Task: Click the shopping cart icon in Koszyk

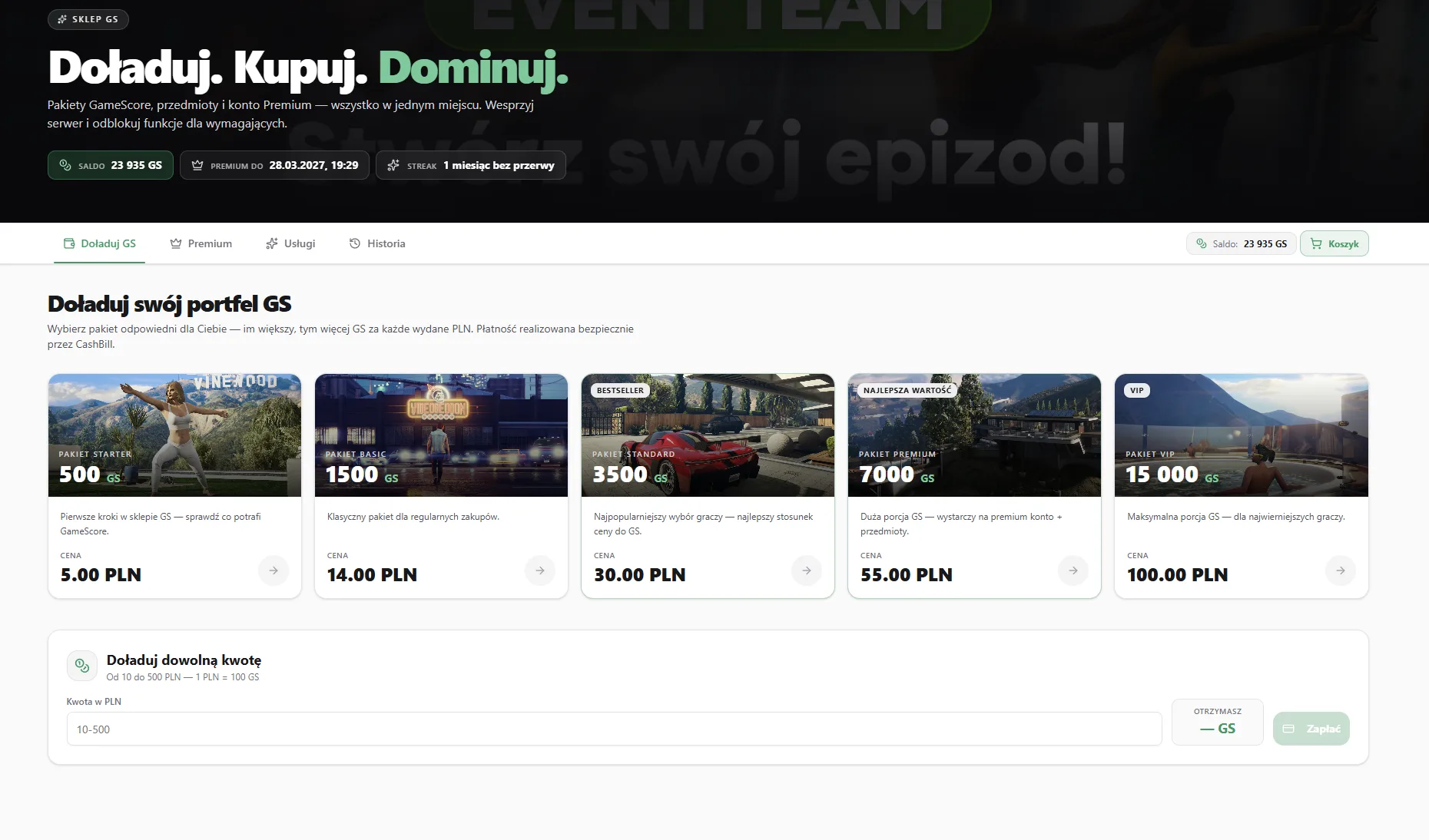Action: pos(1316,243)
